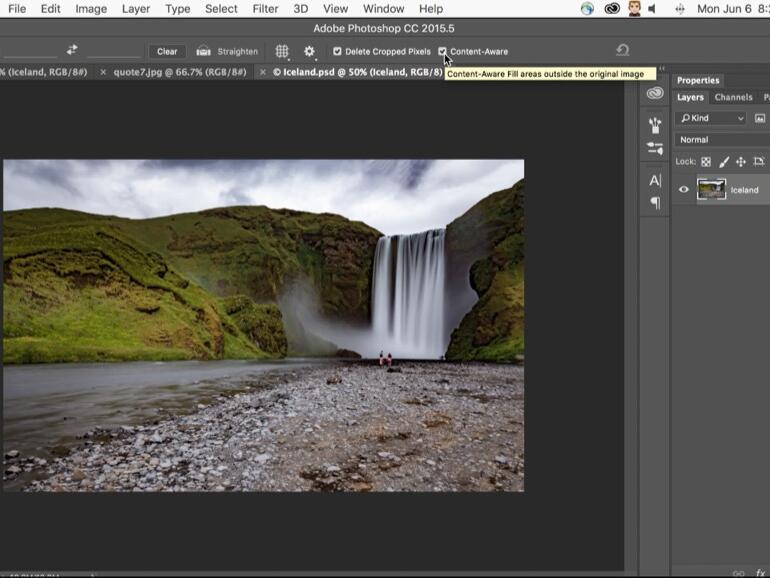Toggle the Delete Cropped Pixels checkbox
Screen dimensions: 770x578
[337, 51]
